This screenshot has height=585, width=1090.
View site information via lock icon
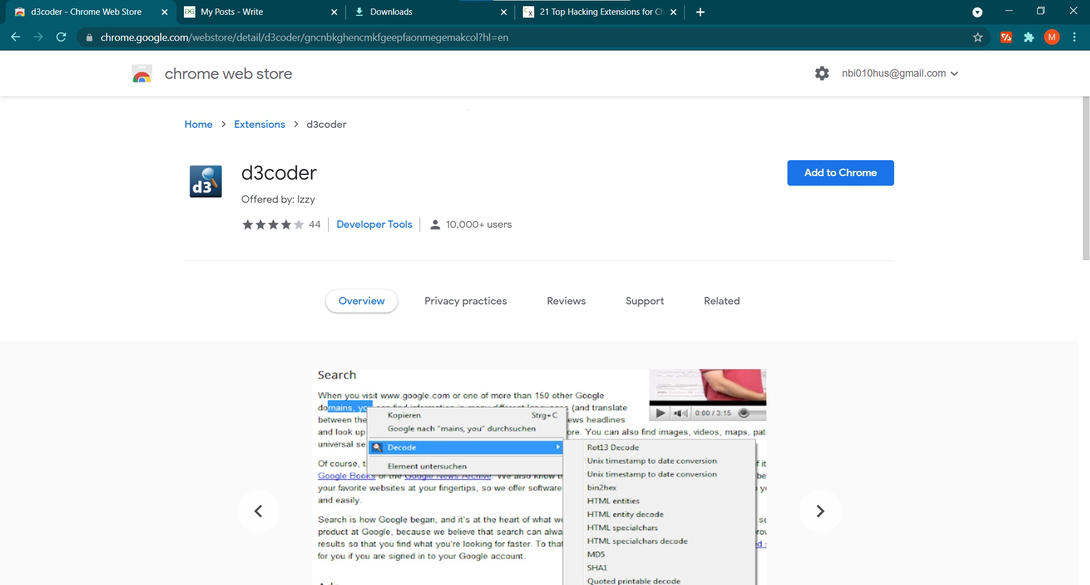pos(89,38)
